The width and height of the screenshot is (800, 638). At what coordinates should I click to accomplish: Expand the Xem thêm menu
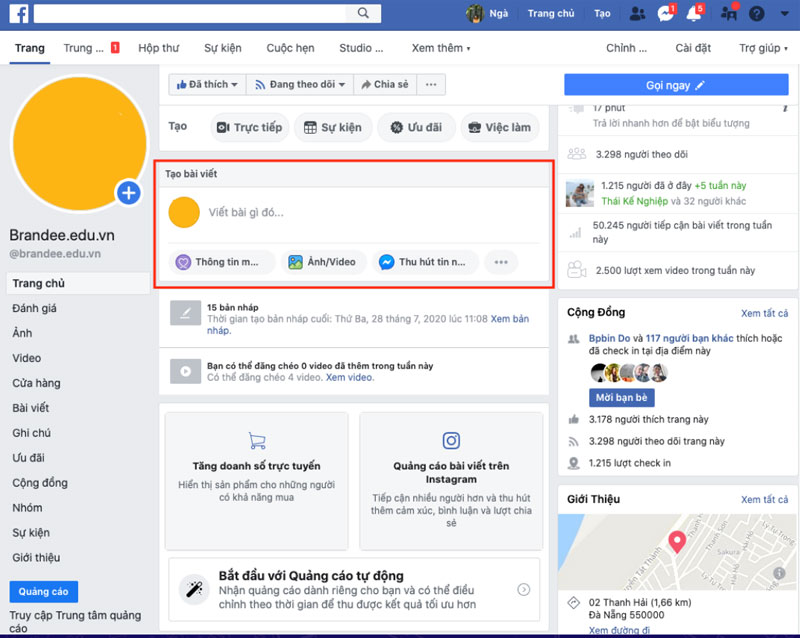coord(441,48)
